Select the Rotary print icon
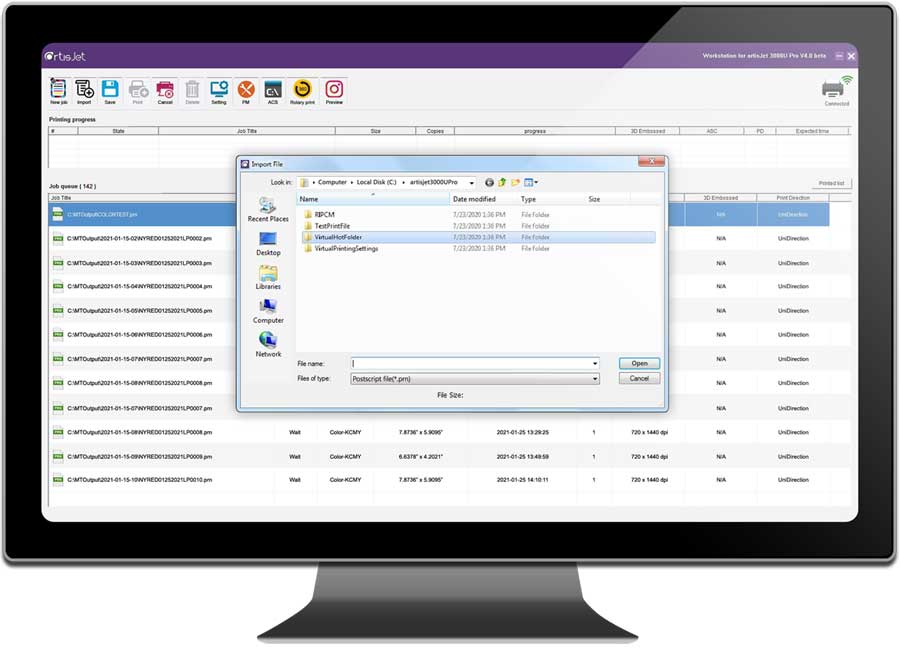 (301, 90)
